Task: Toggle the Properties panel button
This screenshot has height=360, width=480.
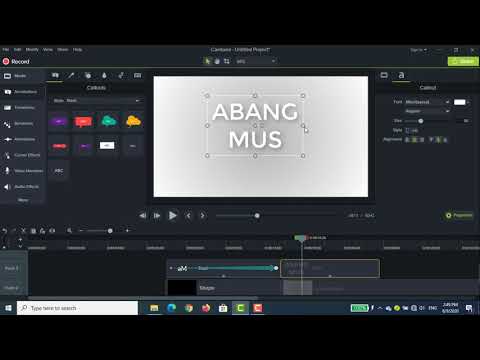Action: click(459, 215)
